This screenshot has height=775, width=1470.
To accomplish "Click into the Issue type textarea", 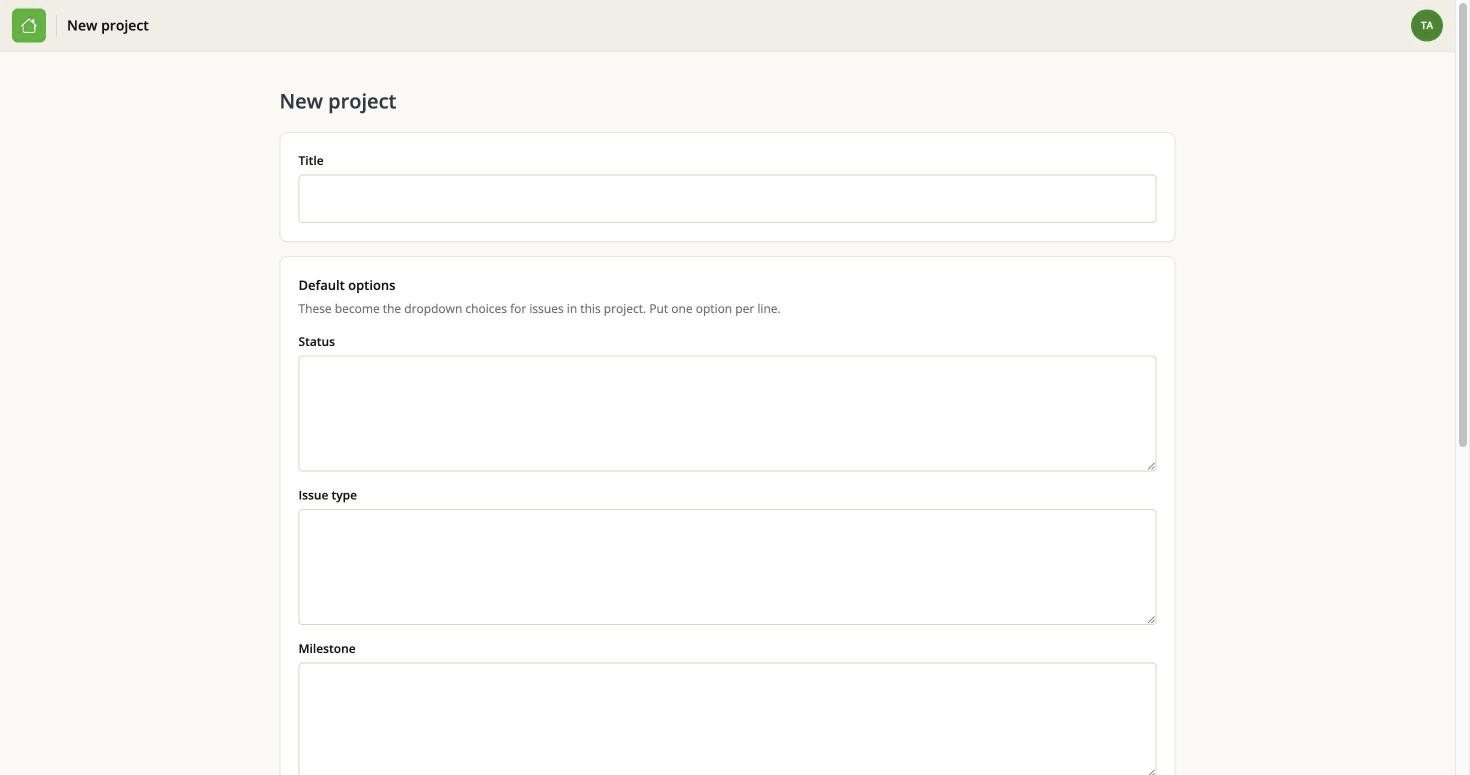I will [x=727, y=567].
